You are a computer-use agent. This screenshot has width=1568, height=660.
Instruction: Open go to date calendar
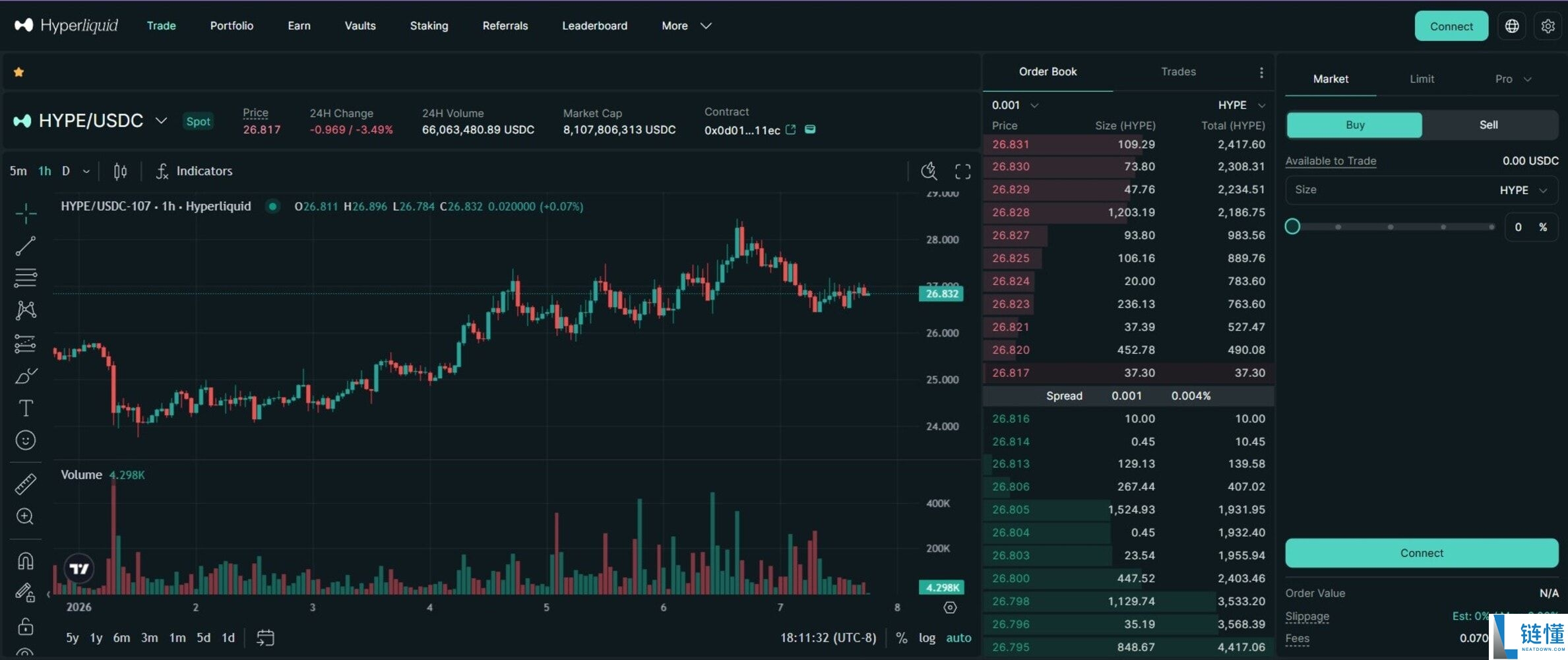[265, 638]
